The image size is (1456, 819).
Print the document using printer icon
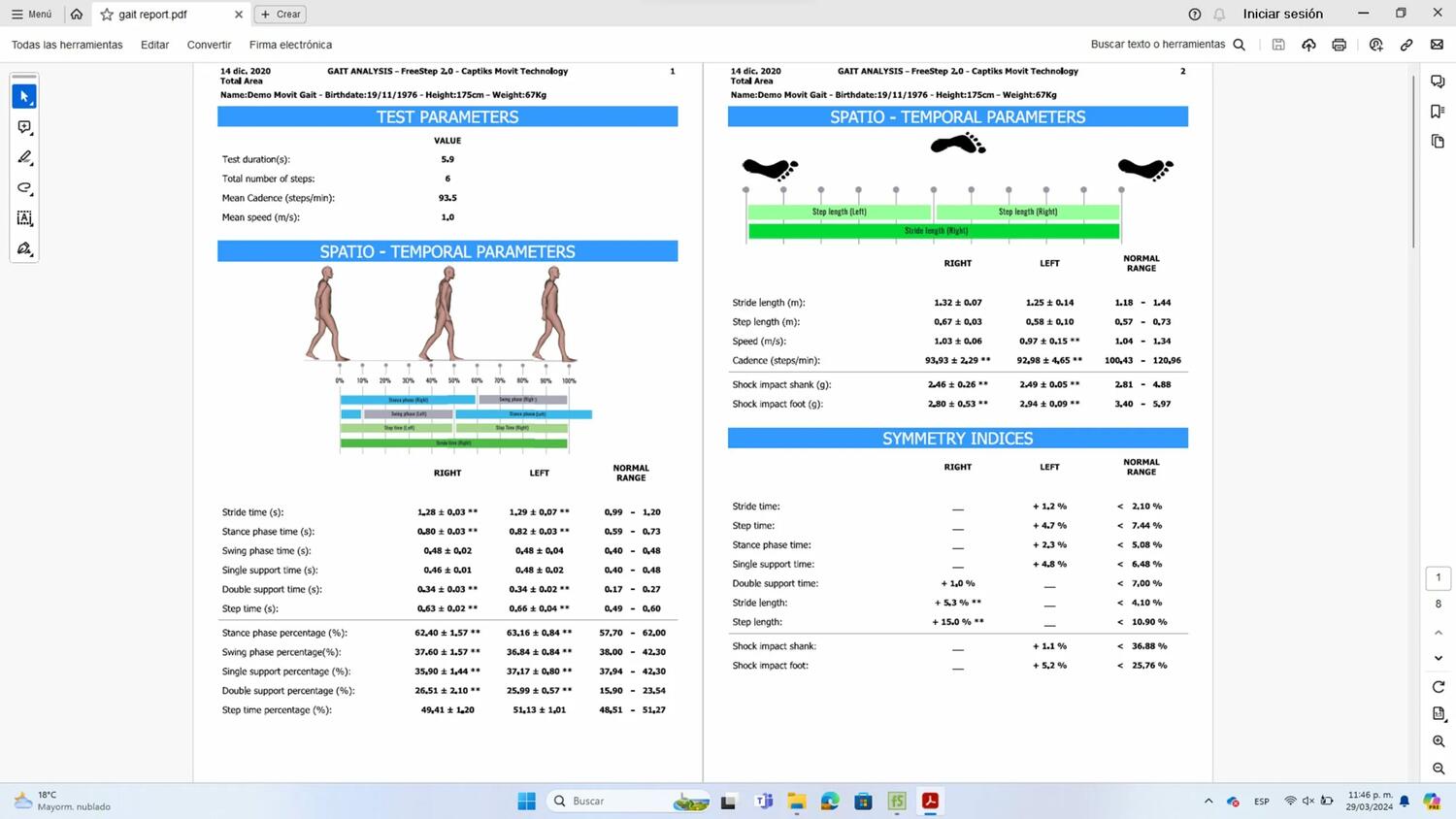(1339, 45)
